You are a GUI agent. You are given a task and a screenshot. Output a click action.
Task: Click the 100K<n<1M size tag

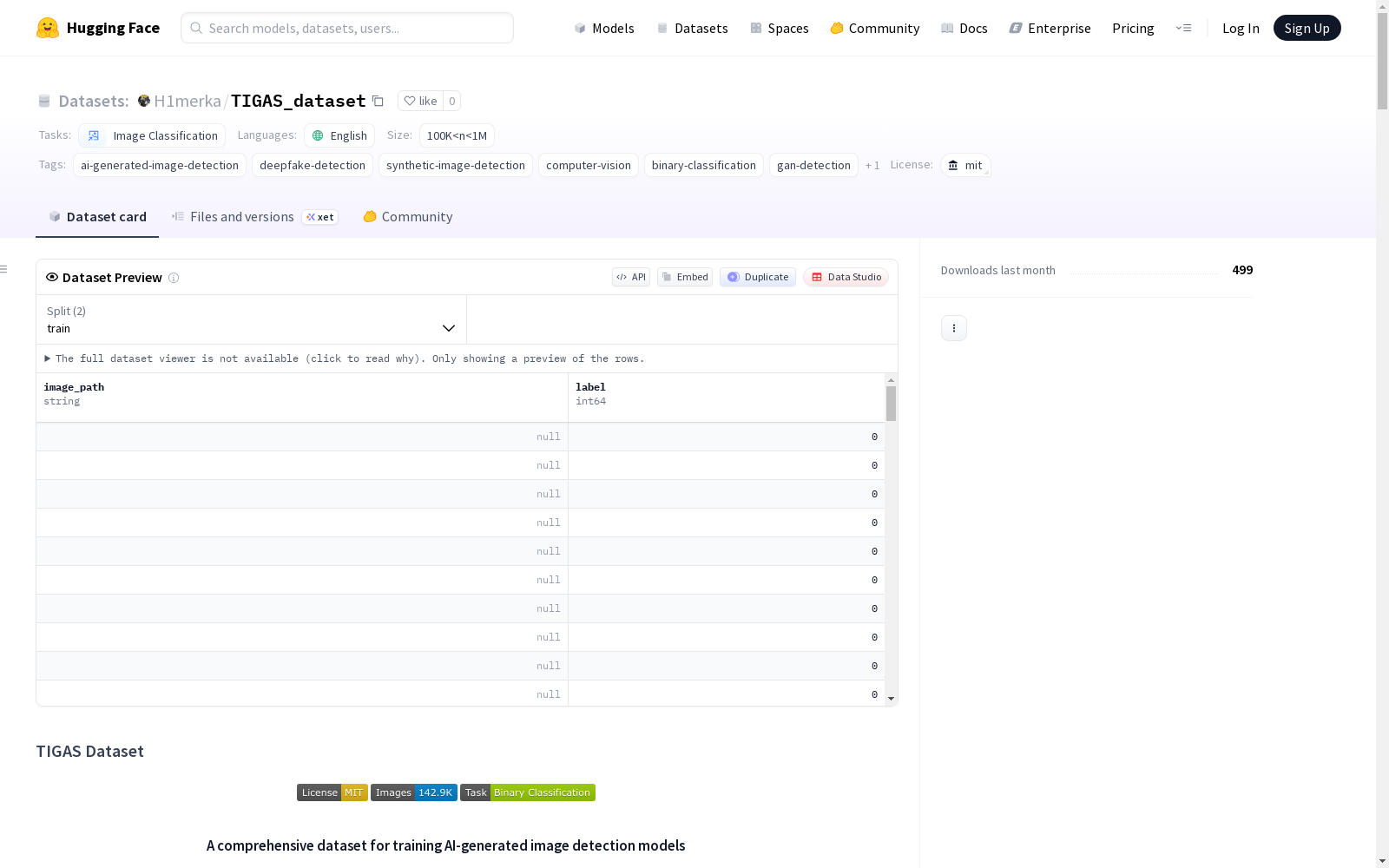(457, 135)
